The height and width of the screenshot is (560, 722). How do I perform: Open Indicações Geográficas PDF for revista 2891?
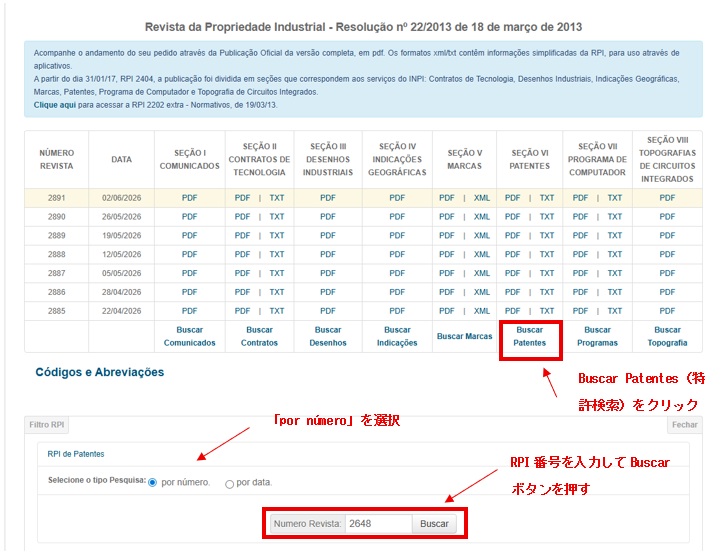[397, 198]
